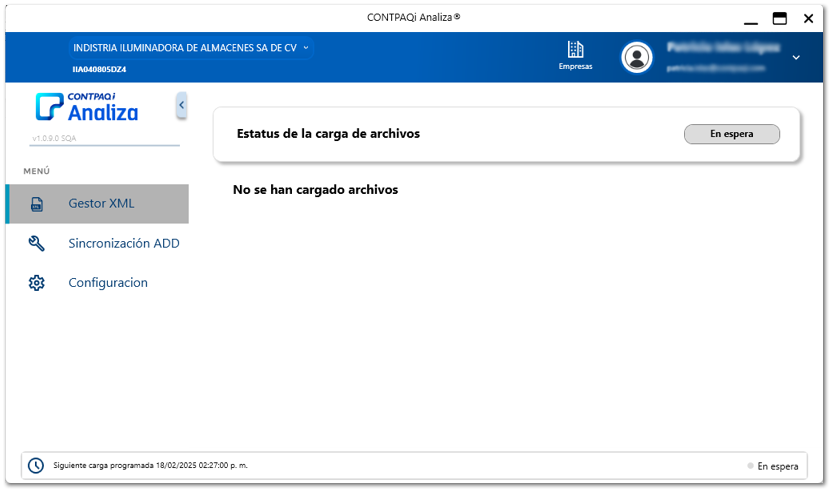This screenshot has height=492, width=832.
Task: Maximize the CONTPAQi Analiza window
Action: (779, 19)
